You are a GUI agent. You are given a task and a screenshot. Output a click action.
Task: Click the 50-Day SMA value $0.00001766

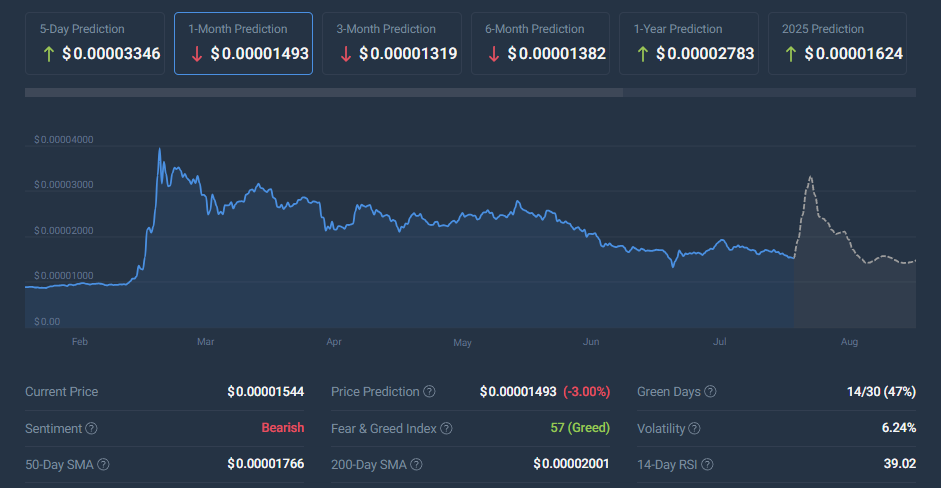click(x=265, y=463)
